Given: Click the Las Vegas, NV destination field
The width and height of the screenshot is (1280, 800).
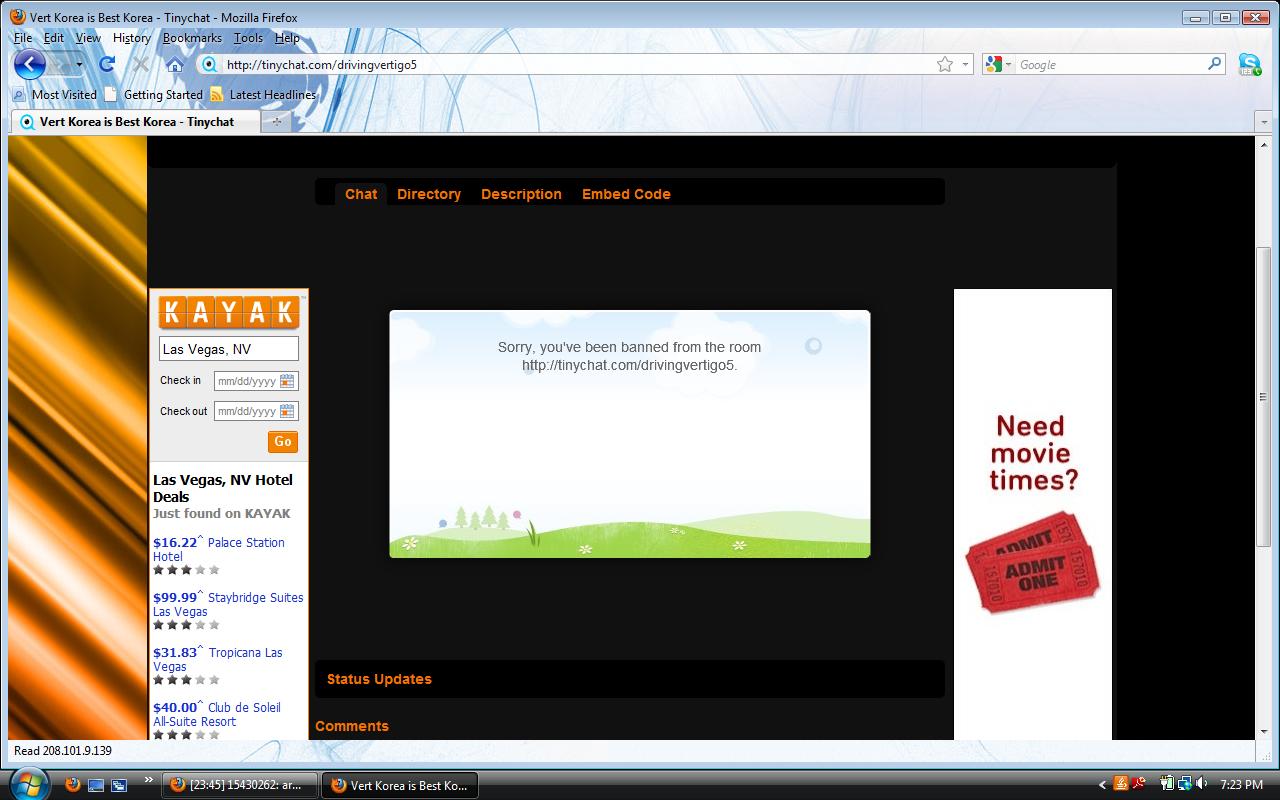Looking at the screenshot, I should 228,349.
